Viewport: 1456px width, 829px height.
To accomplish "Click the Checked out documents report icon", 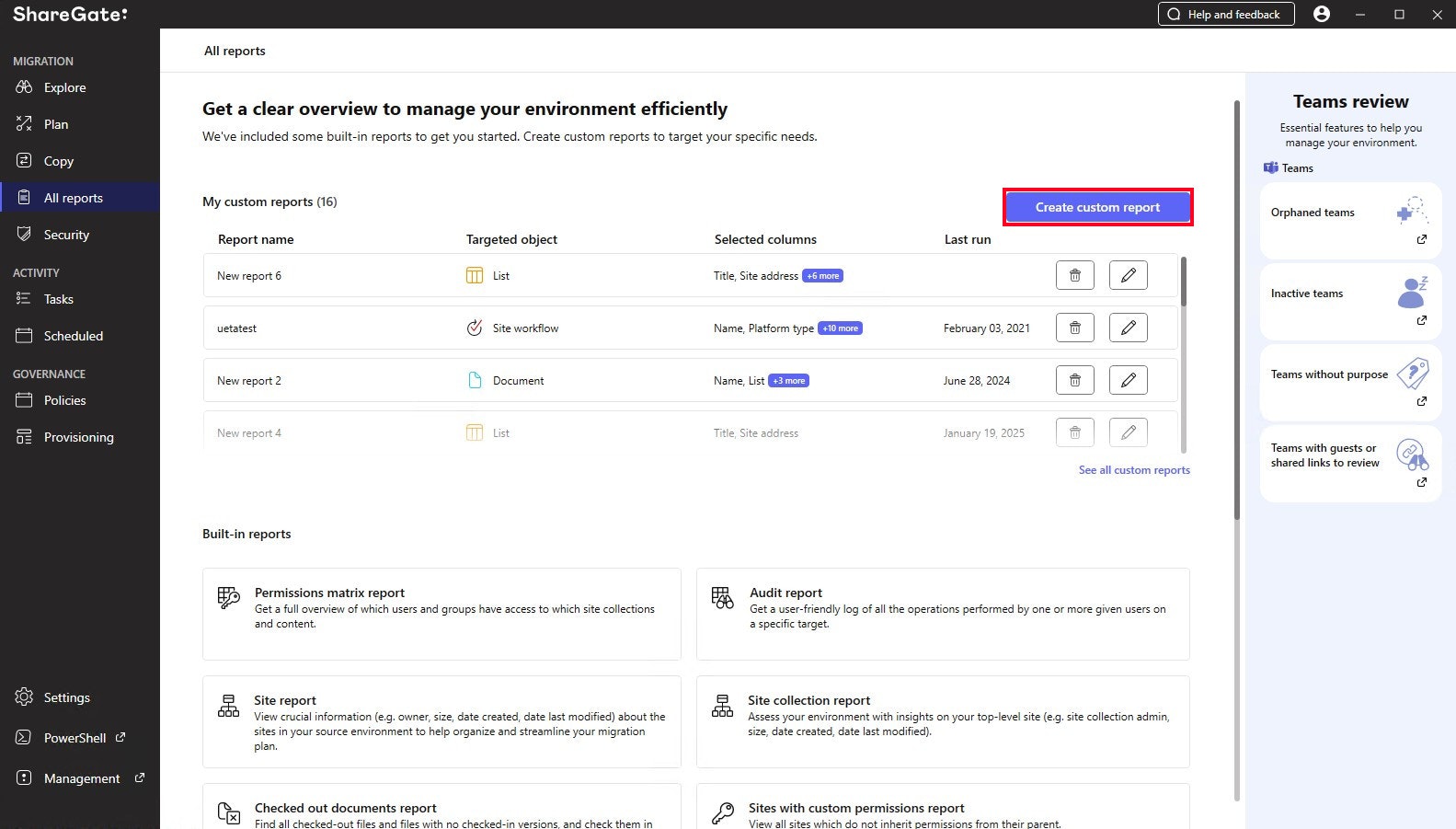I will [x=228, y=812].
